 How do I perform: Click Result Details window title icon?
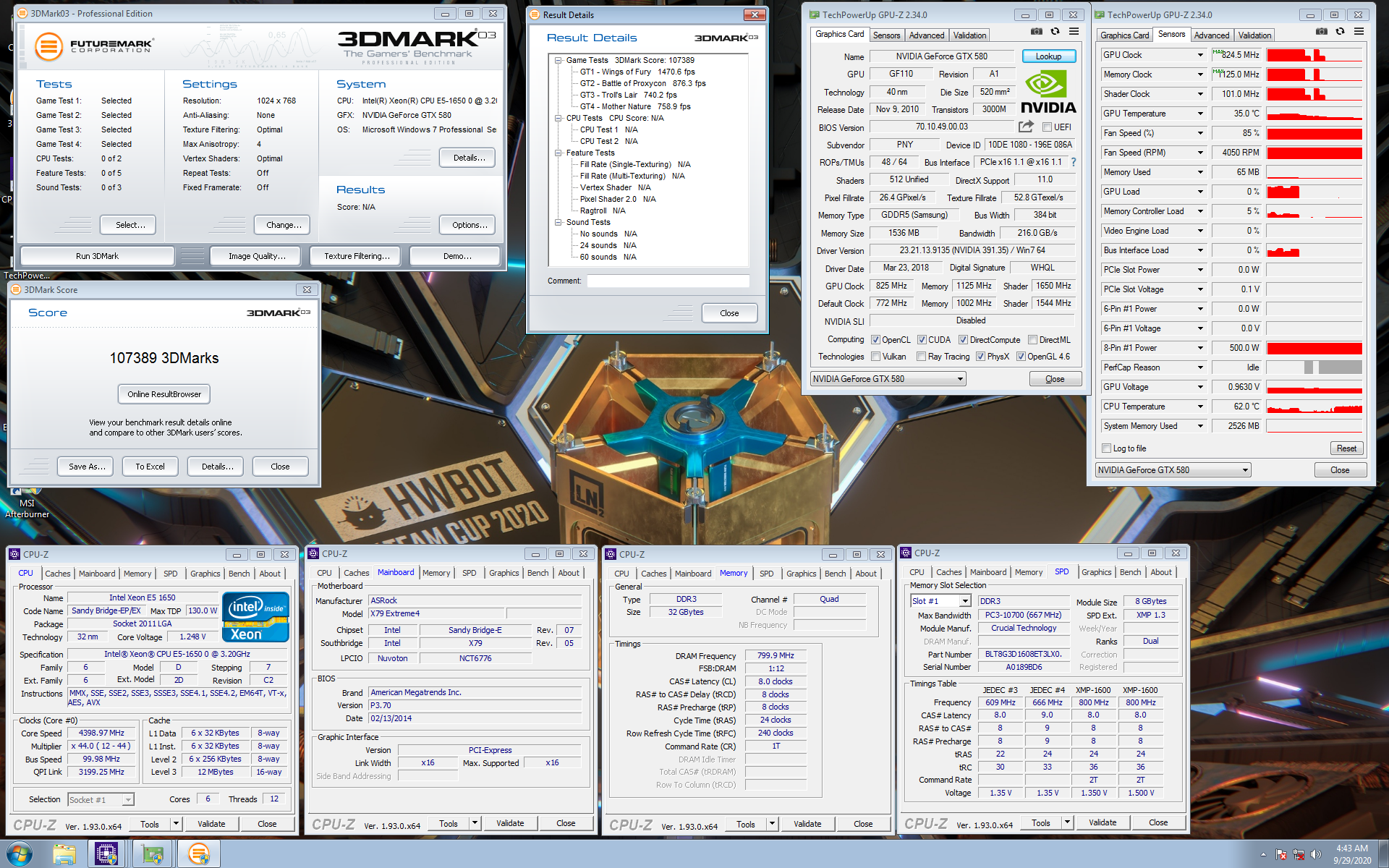point(535,14)
